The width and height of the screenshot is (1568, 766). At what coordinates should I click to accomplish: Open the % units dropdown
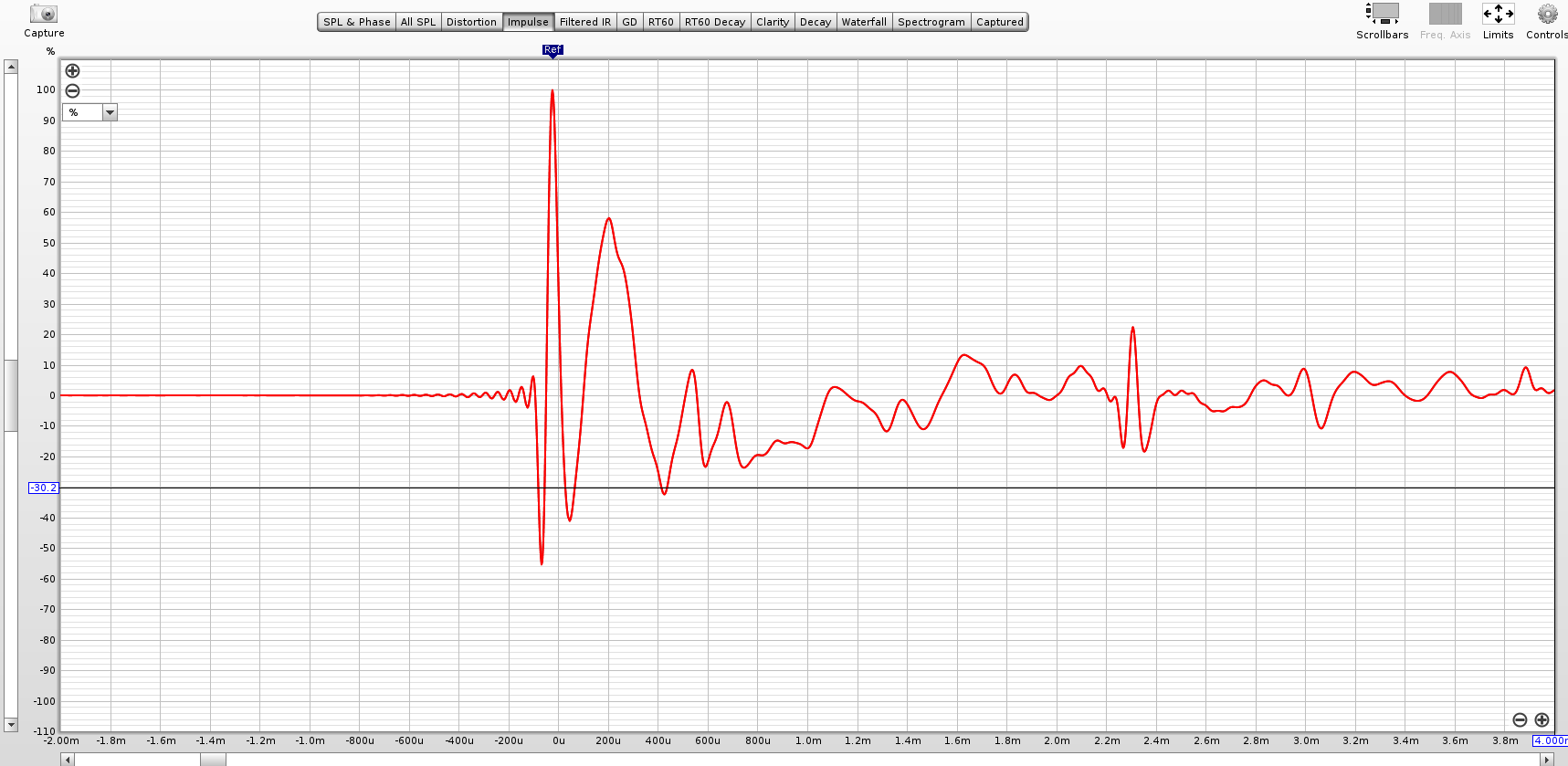89,112
